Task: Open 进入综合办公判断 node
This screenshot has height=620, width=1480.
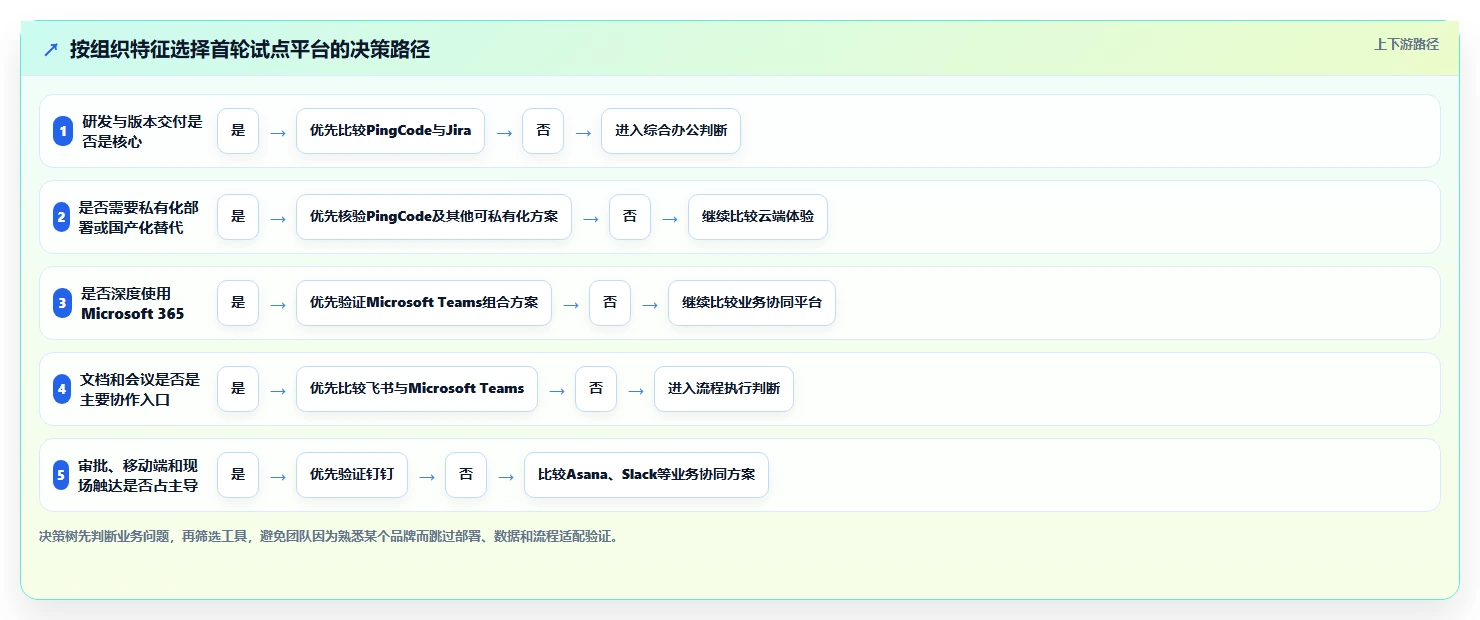Action: 671,131
